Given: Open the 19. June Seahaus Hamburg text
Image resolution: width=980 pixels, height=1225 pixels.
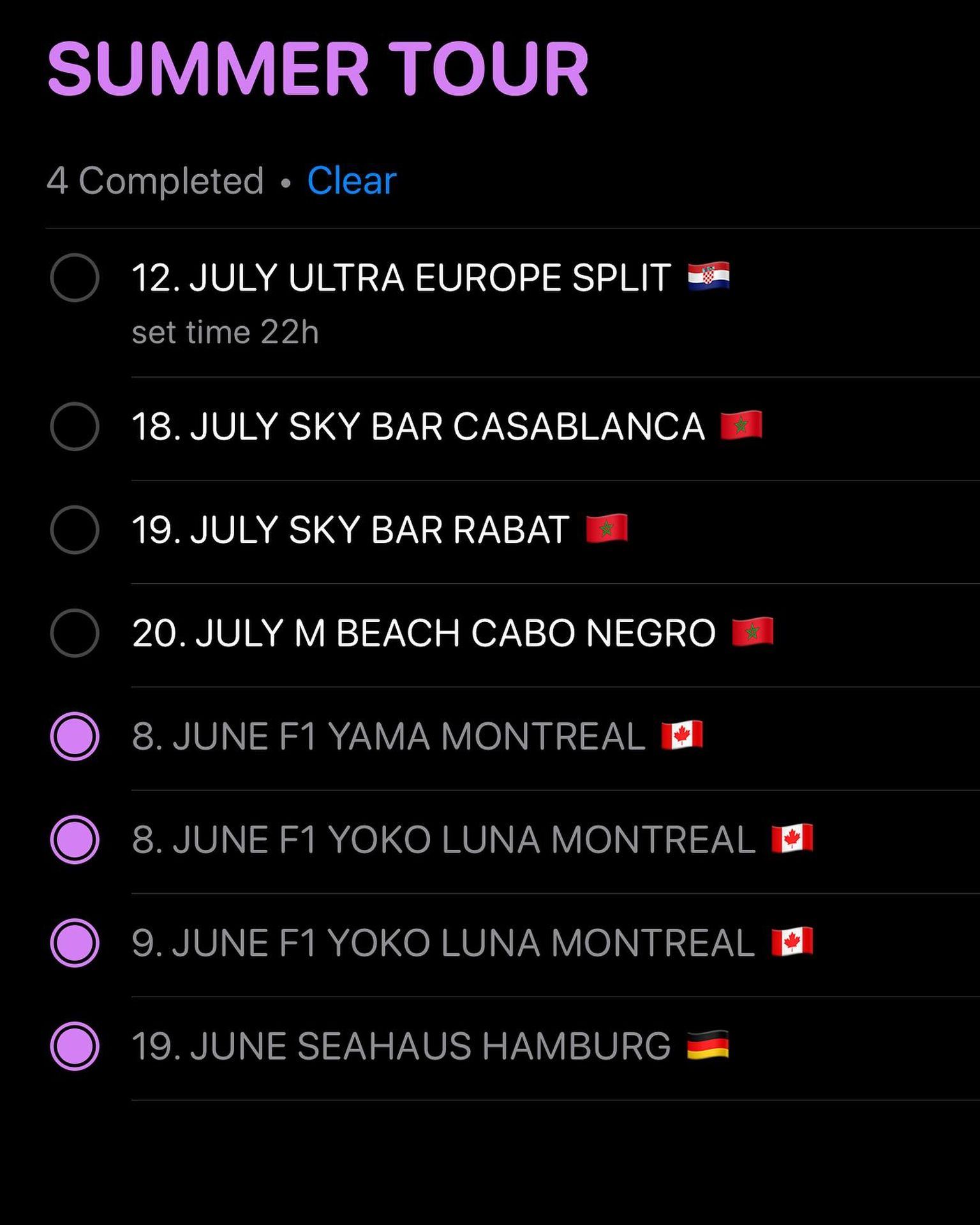Looking at the screenshot, I should pyautogui.click(x=401, y=1046).
